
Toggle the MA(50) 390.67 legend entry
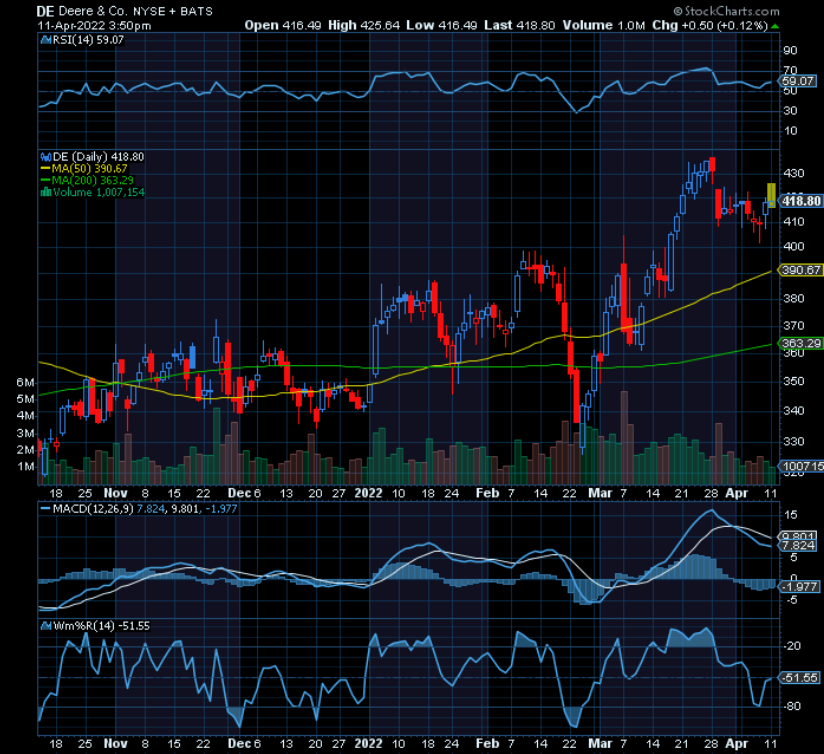click(90, 168)
